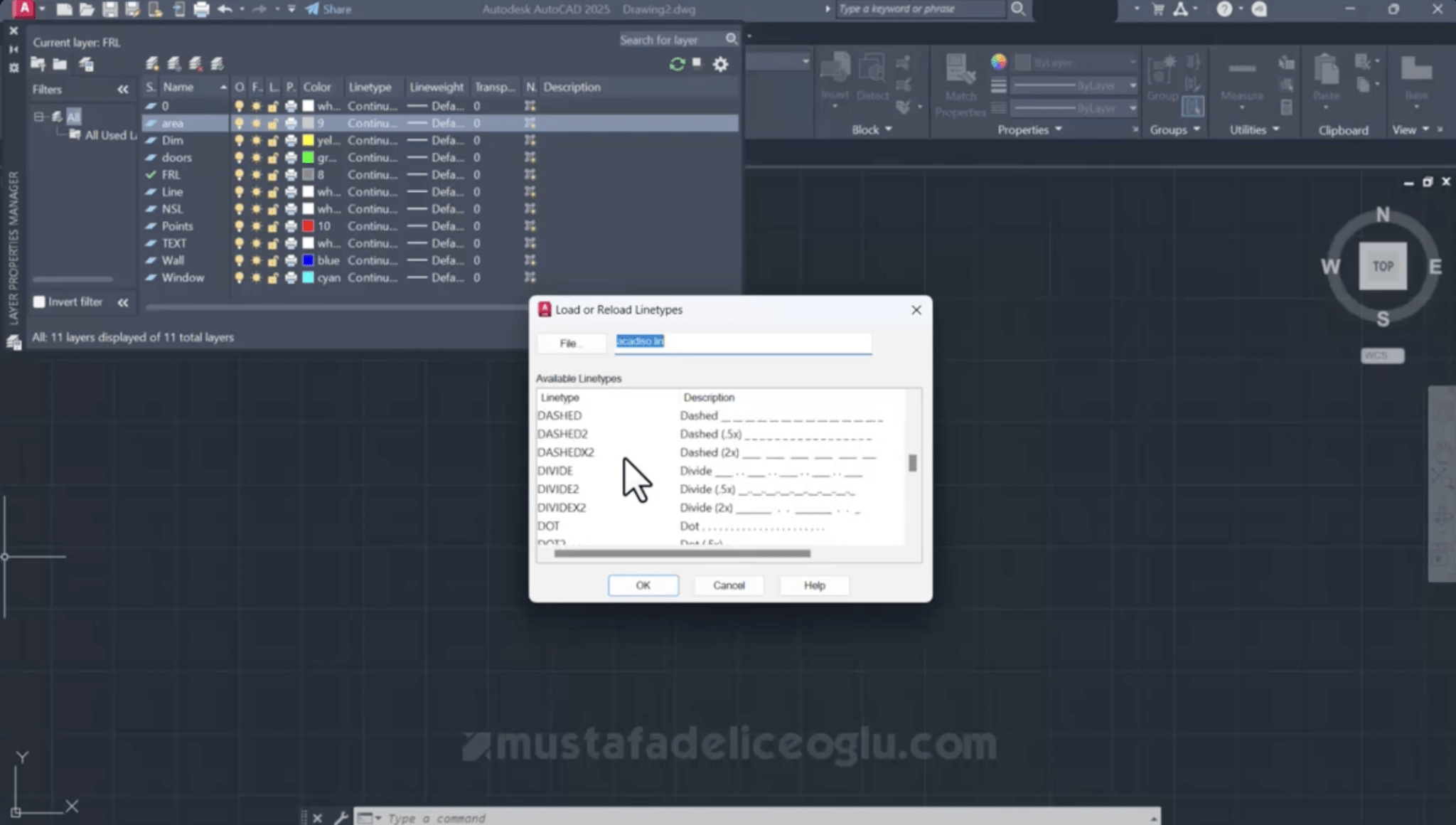Image resolution: width=1456 pixels, height=825 pixels.
Task: Click the Undo arrow in quick access toolbar
Action: click(x=225, y=9)
